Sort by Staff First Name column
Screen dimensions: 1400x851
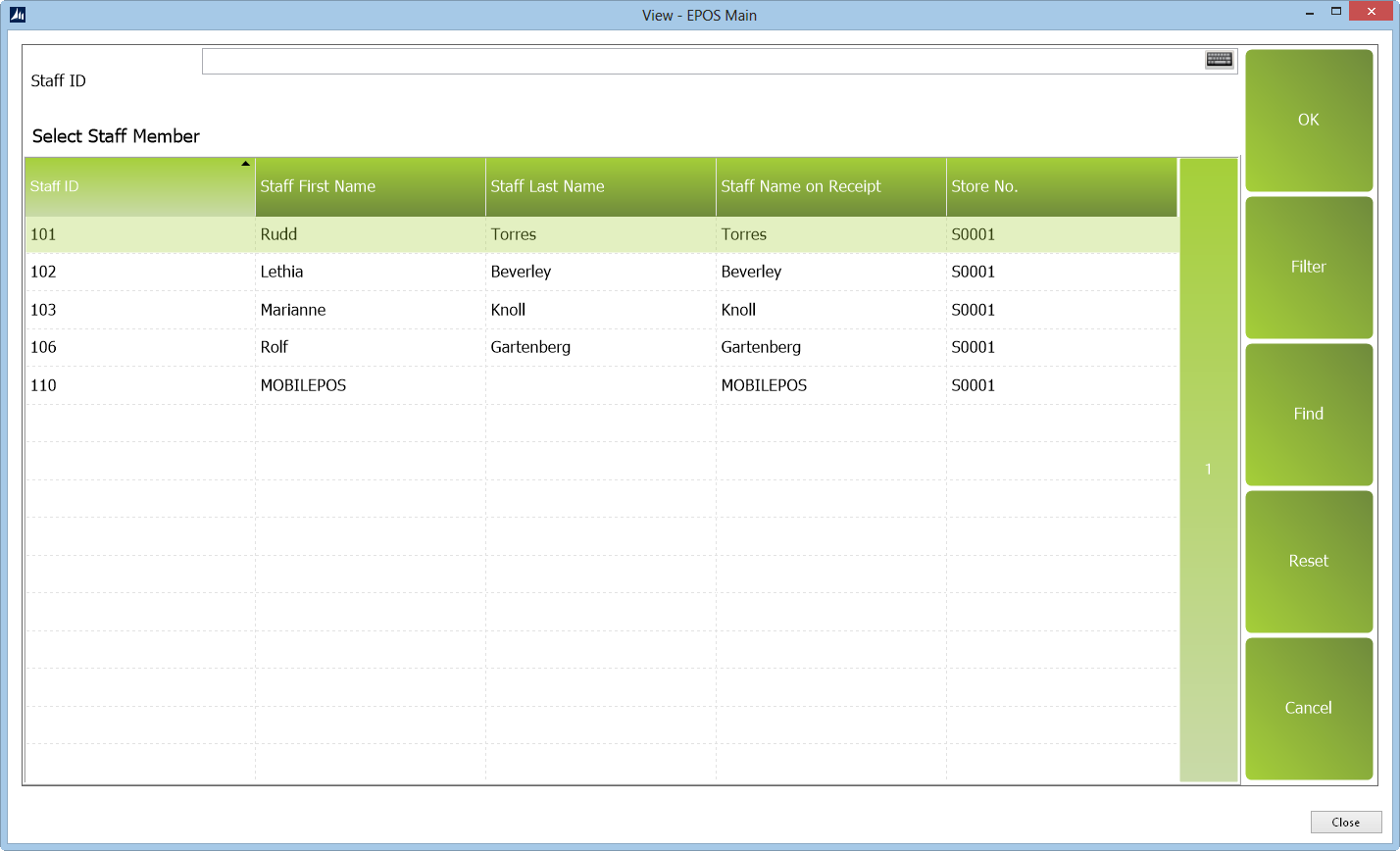(370, 186)
